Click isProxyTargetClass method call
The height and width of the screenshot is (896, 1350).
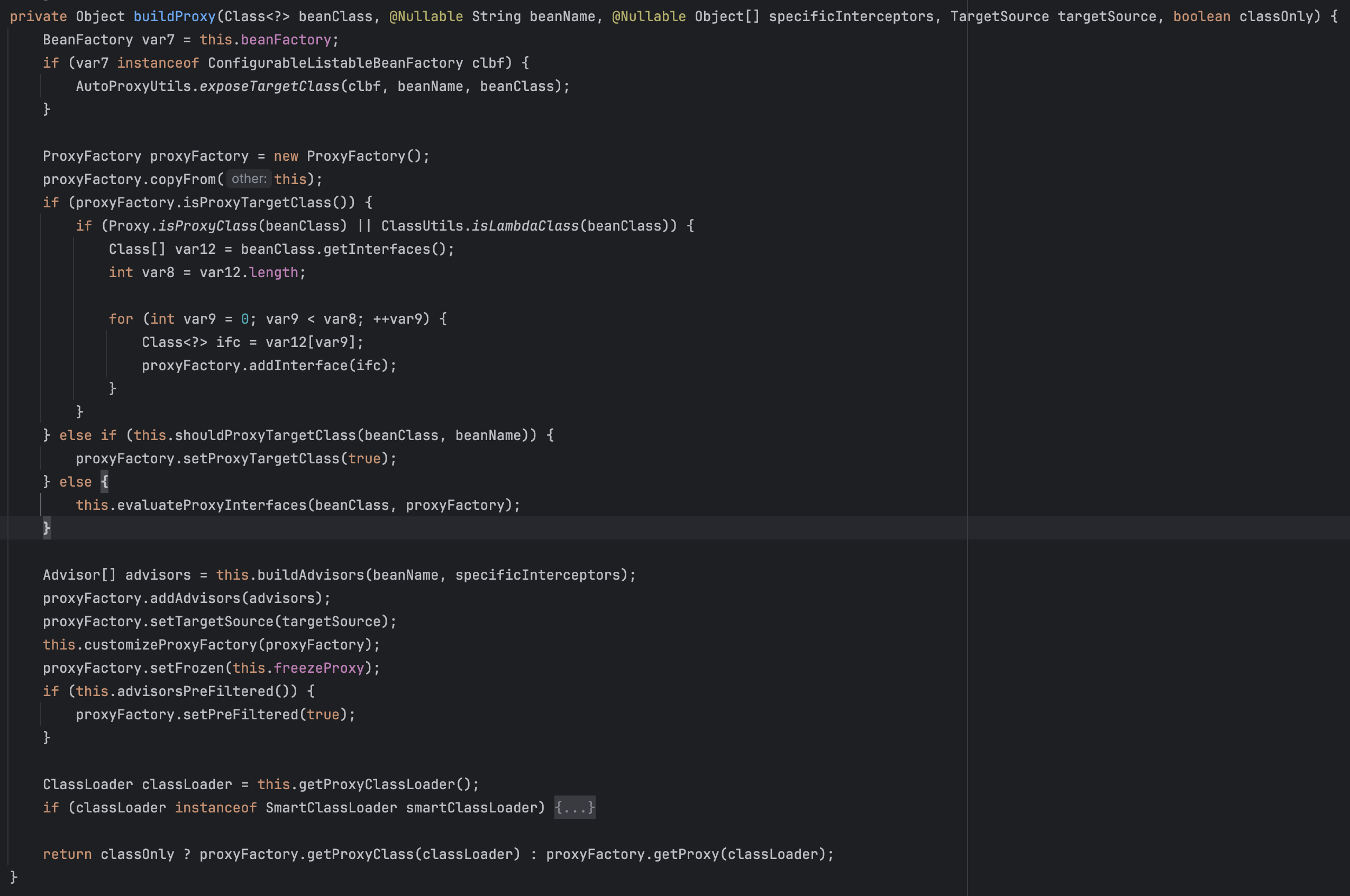coord(257,202)
